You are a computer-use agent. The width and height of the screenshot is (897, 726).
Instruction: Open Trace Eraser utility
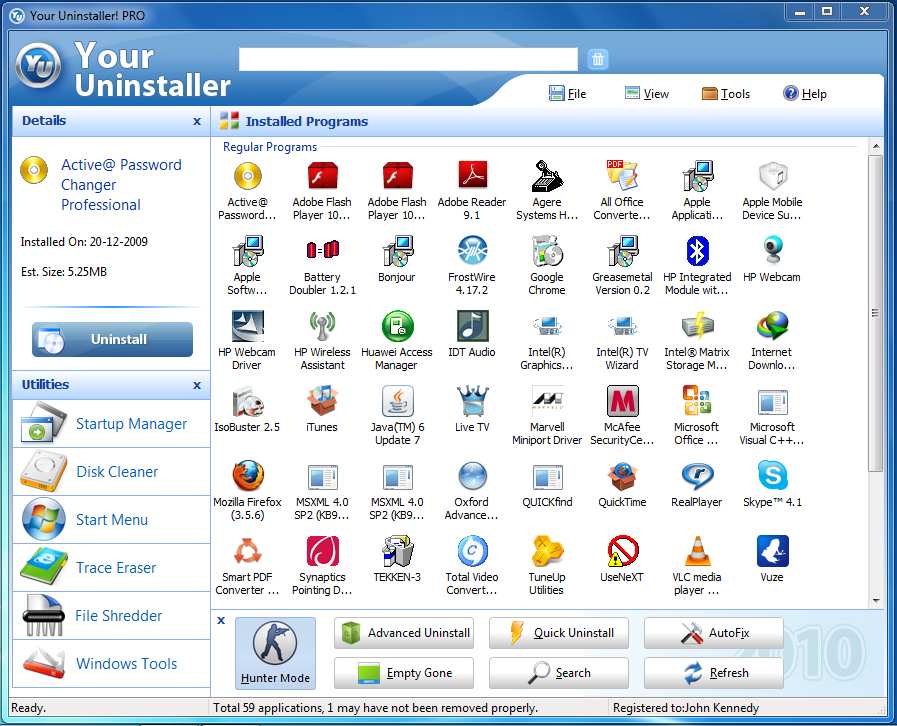[112, 568]
